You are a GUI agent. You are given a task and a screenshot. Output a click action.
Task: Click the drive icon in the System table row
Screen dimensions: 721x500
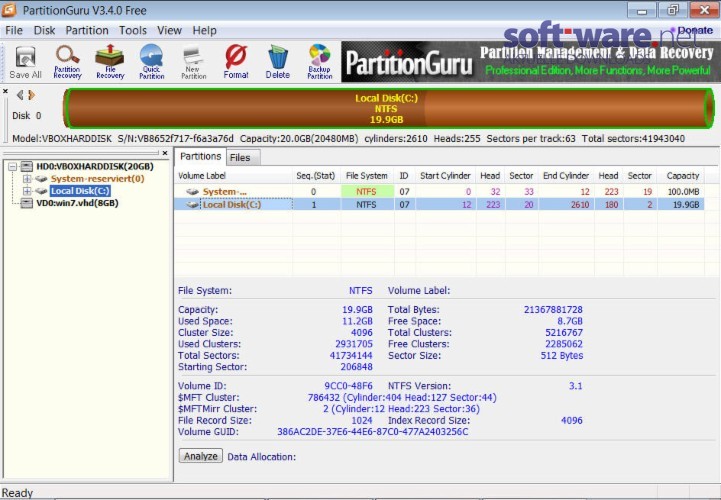[x=192, y=191]
